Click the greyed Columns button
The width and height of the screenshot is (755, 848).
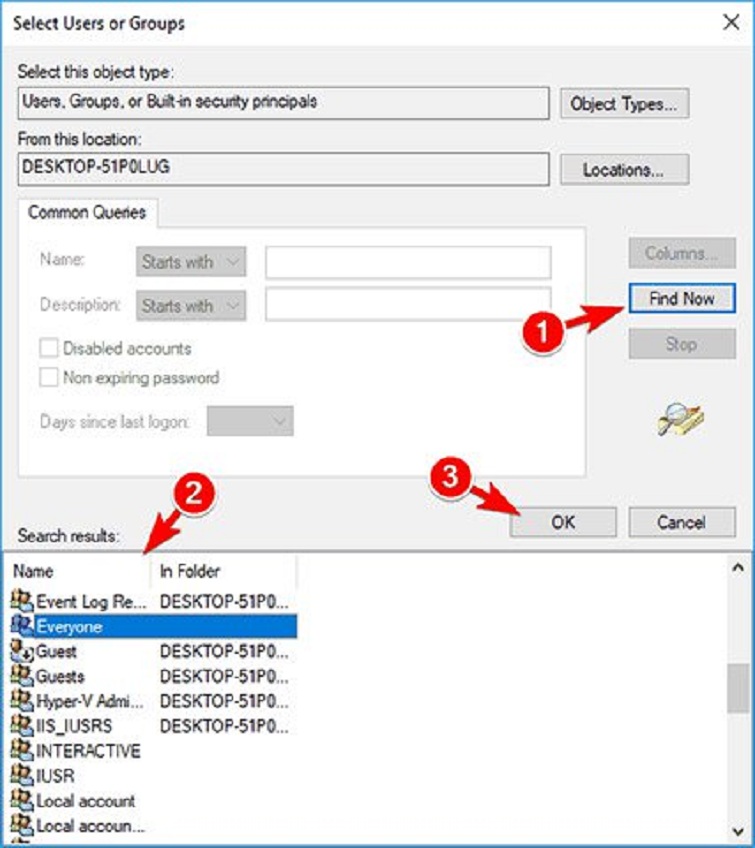click(x=681, y=253)
